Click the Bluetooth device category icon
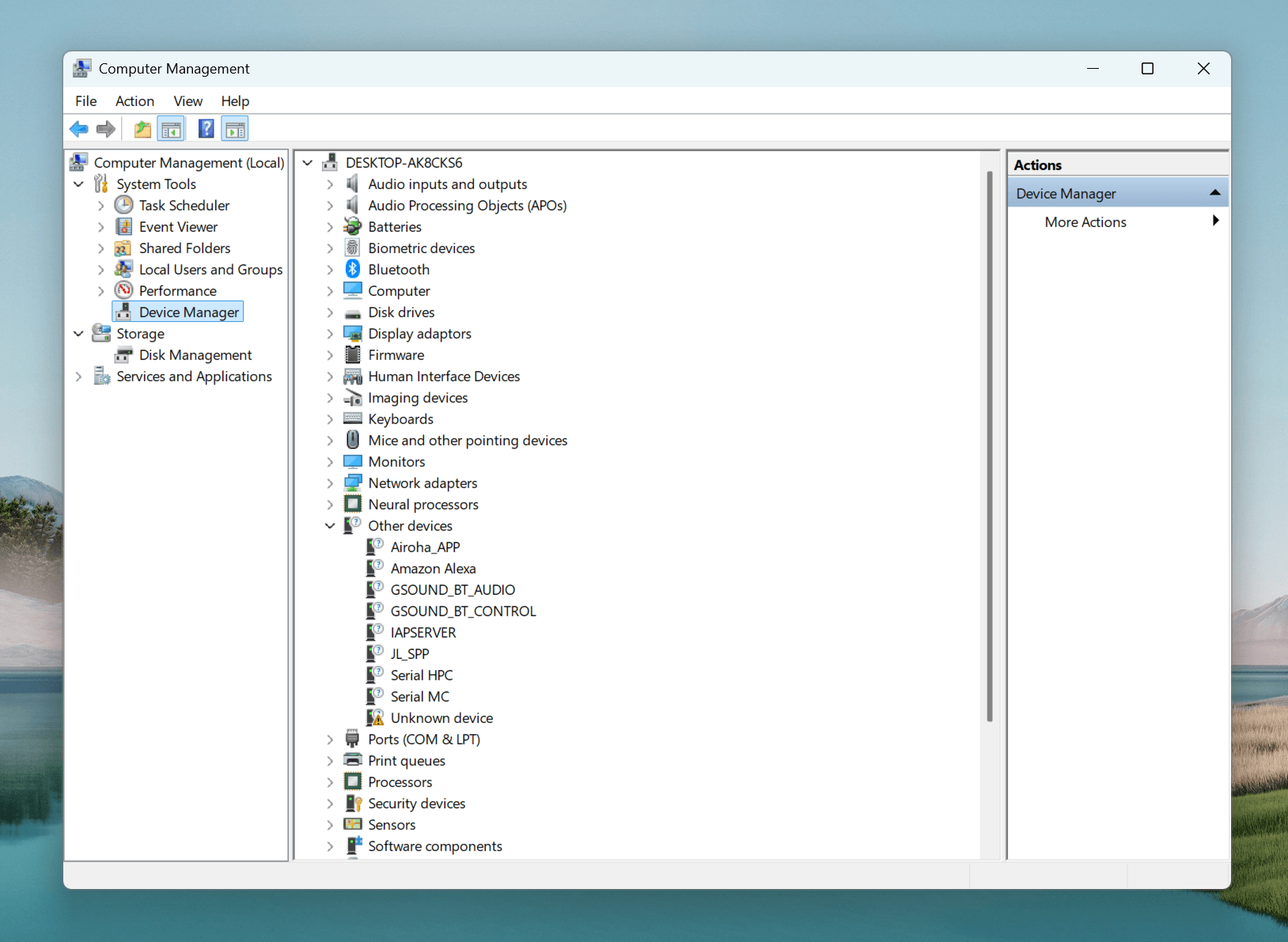The height and width of the screenshot is (942, 1288). click(353, 270)
